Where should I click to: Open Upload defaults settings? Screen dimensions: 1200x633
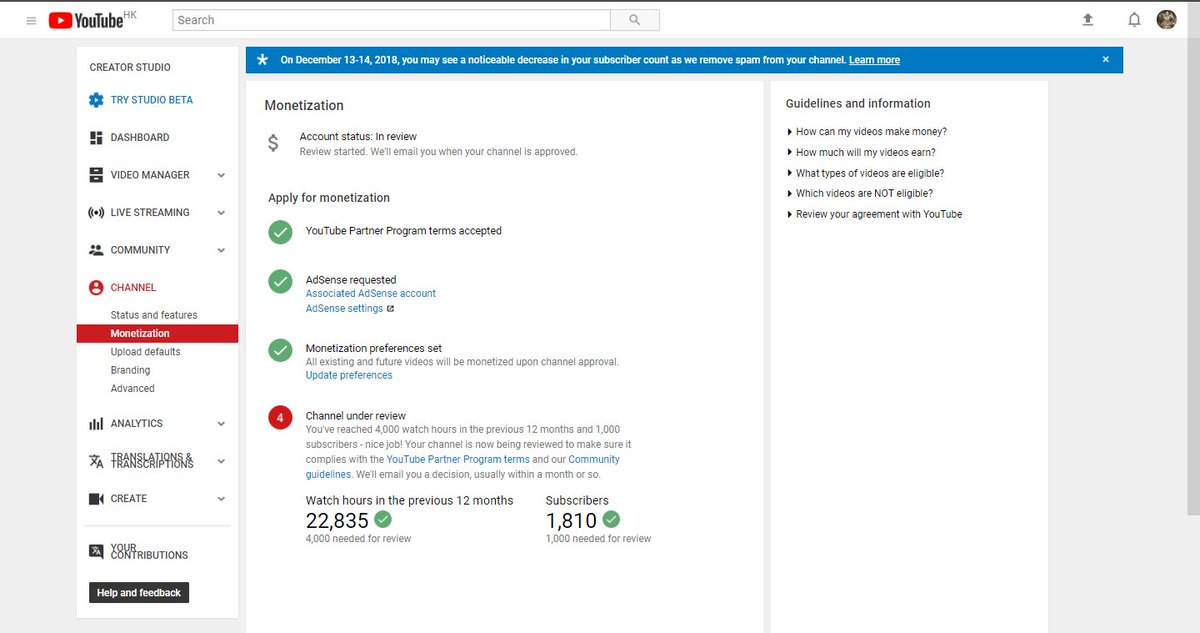pos(146,352)
